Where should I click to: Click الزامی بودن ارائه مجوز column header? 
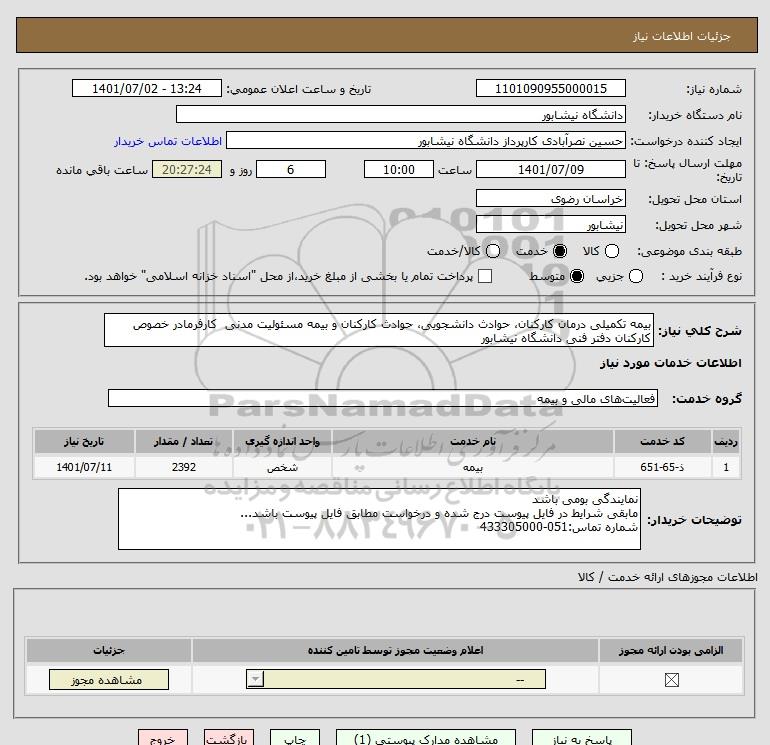tap(671, 650)
